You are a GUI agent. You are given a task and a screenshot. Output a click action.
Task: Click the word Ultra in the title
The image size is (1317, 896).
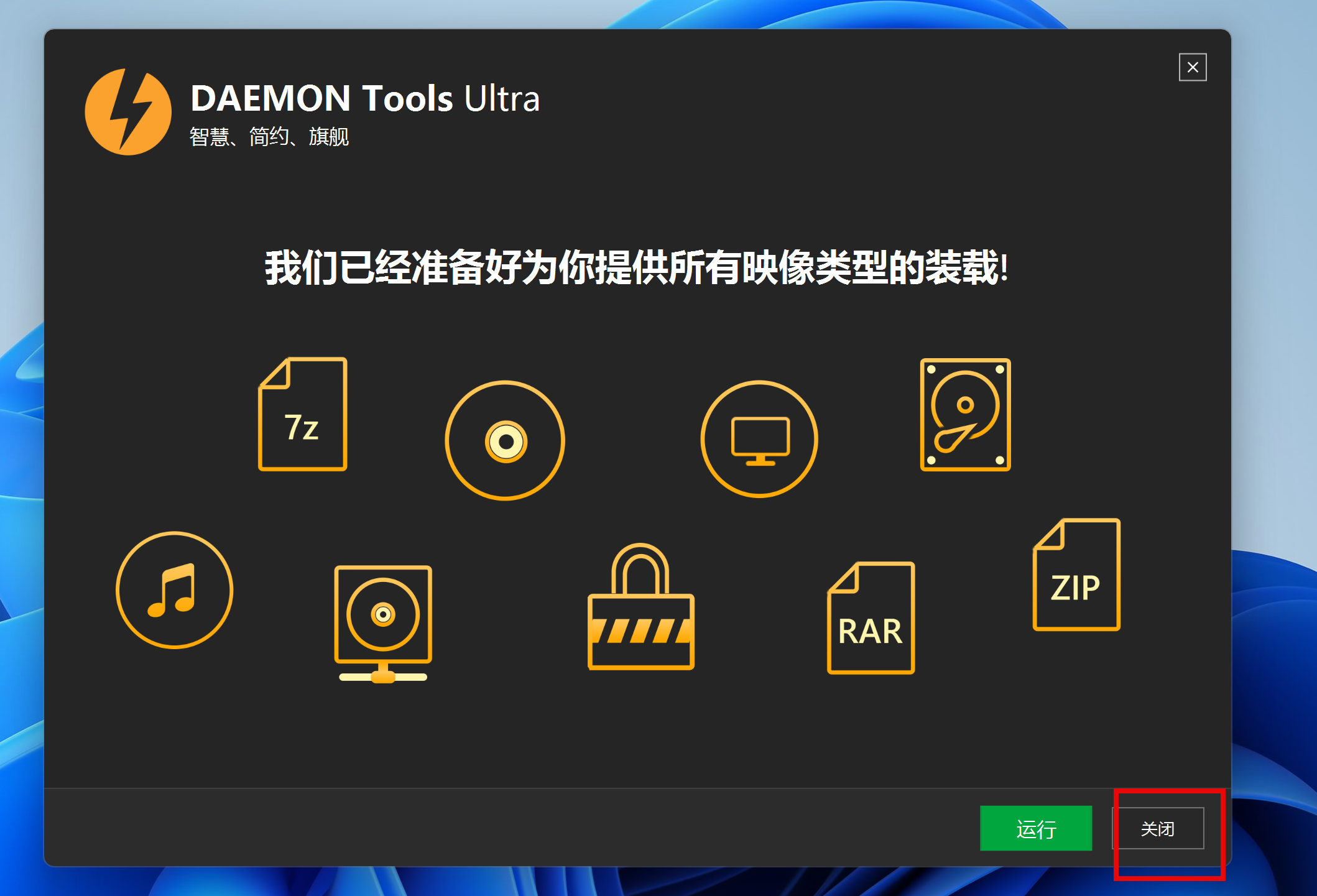(502, 98)
